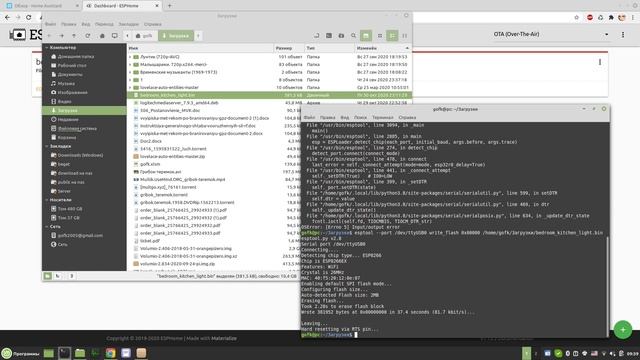Toggle the hide sidebar button in the status bar
This screenshot has width=640, height=360.
coord(71,276)
